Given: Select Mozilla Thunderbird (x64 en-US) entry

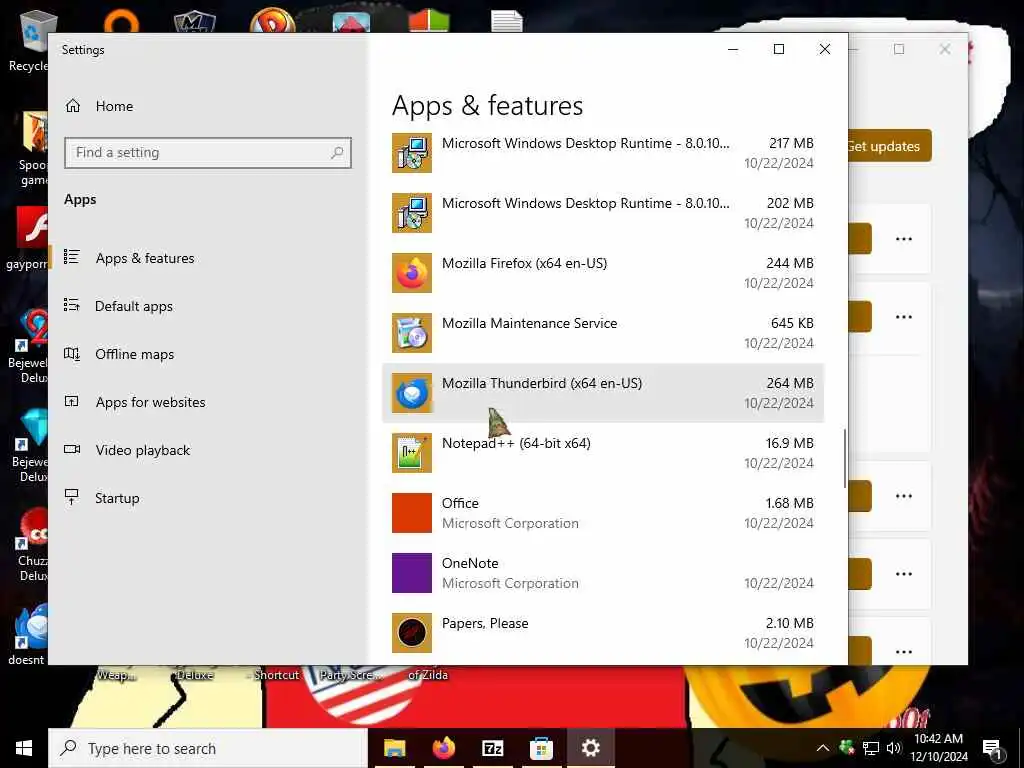Looking at the screenshot, I should 603,393.
